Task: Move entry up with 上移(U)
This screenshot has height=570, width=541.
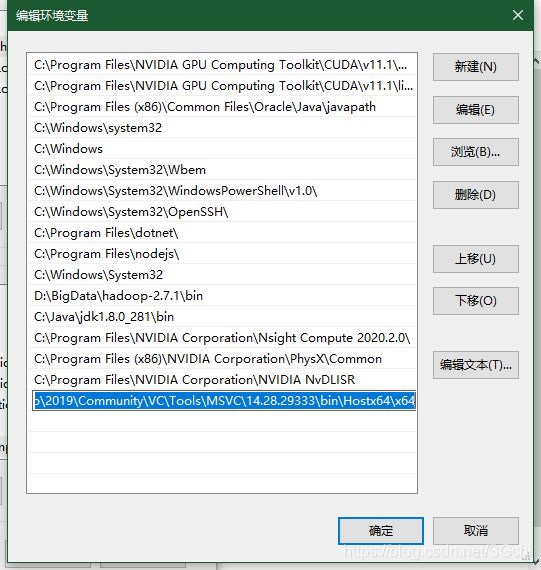Action: click(476, 259)
